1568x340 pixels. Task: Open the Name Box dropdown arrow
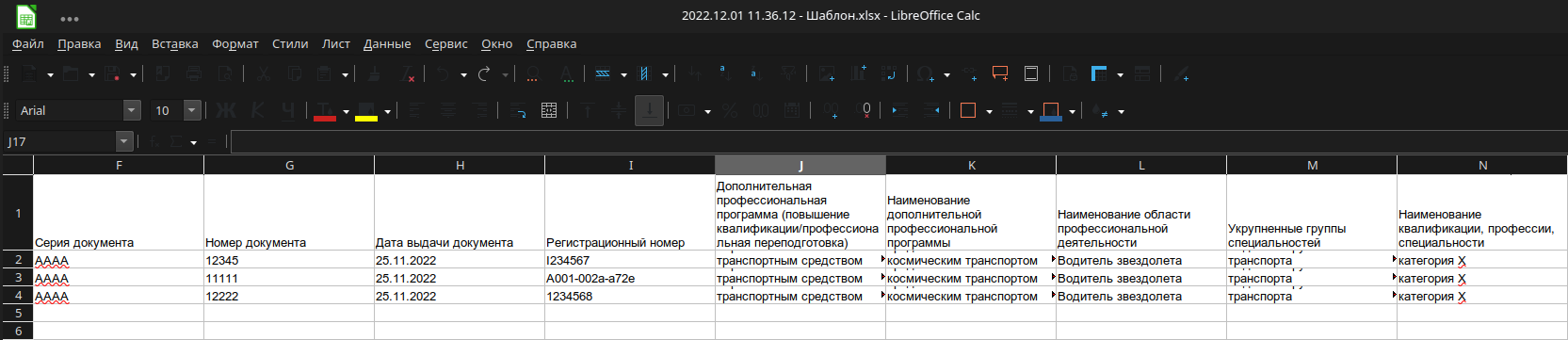tap(124, 141)
